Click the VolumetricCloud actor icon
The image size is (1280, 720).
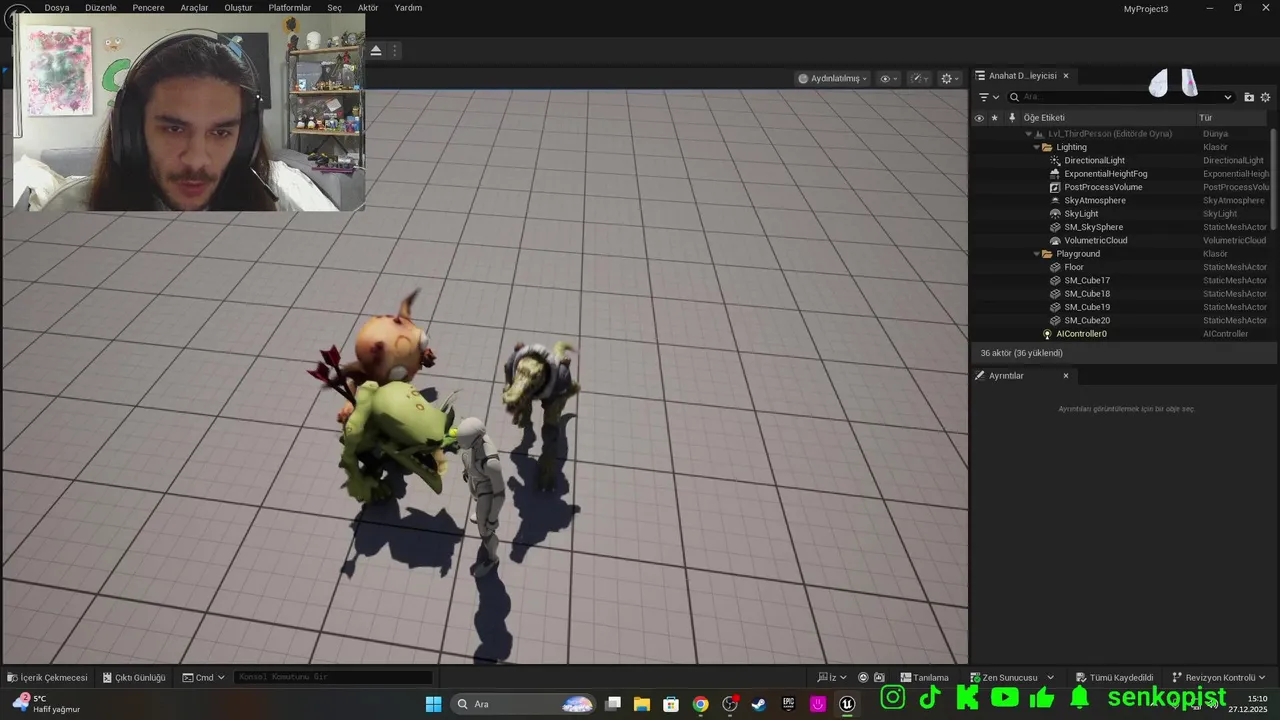tap(1055, 240)
